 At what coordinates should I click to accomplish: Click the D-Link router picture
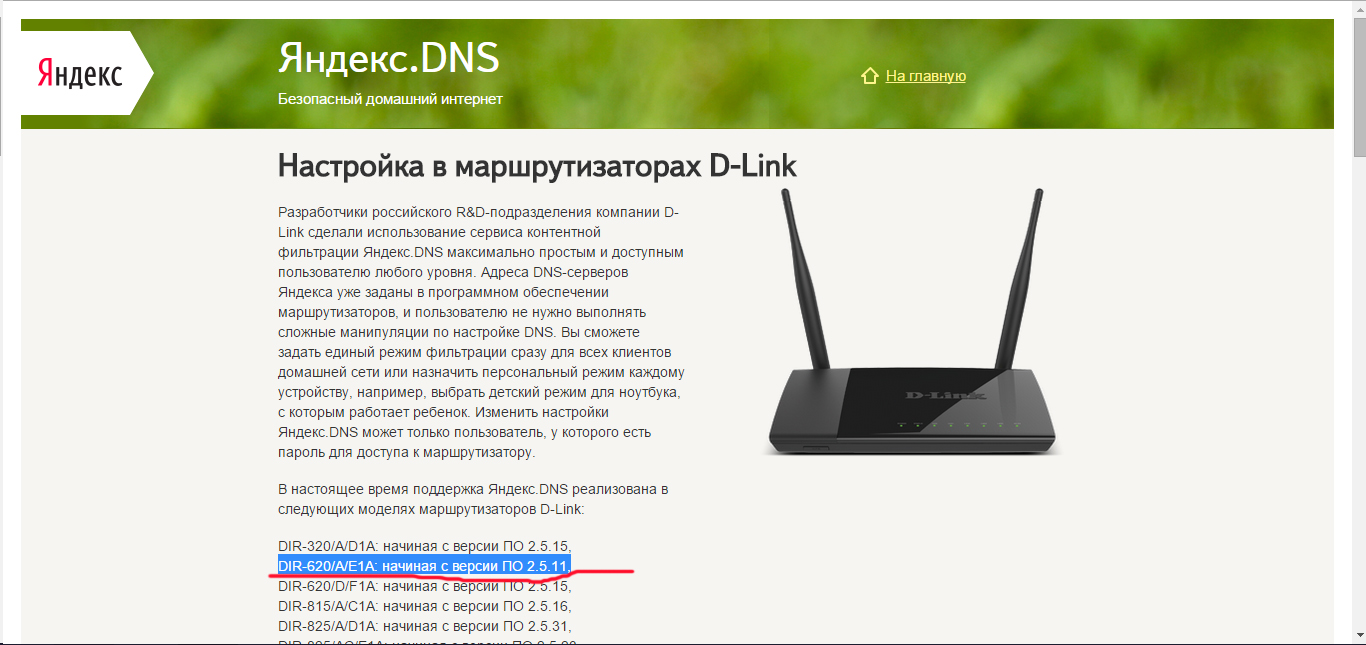coord(912,322)
